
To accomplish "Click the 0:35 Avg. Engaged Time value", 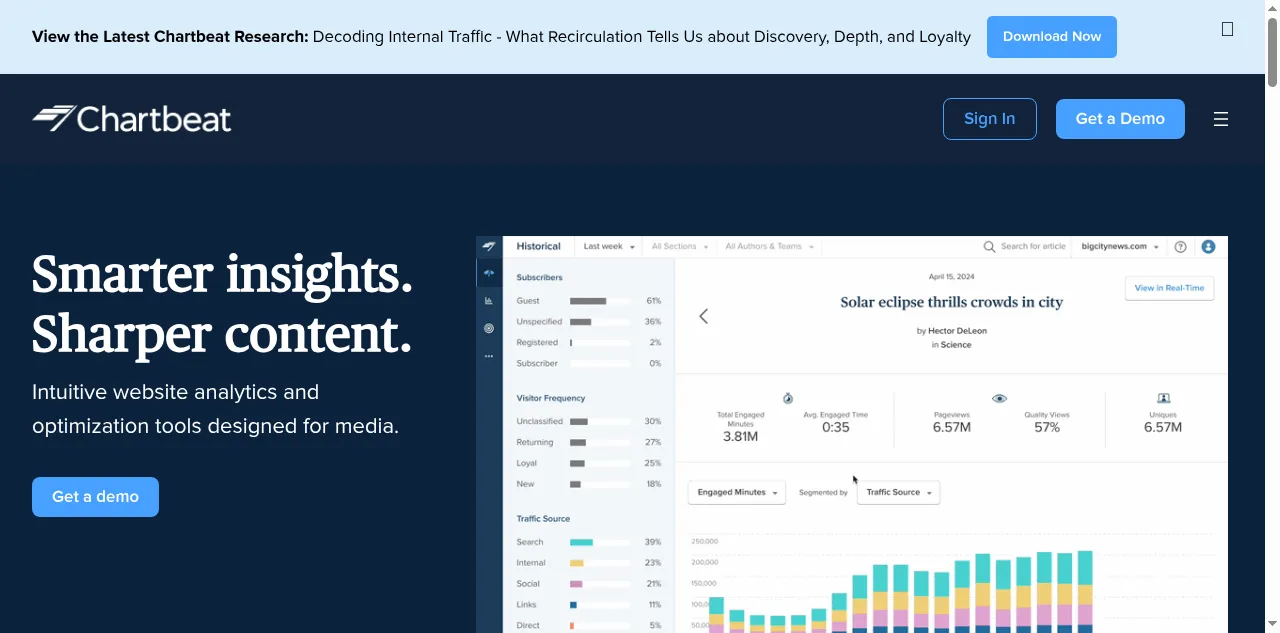I will pos(836,428).
